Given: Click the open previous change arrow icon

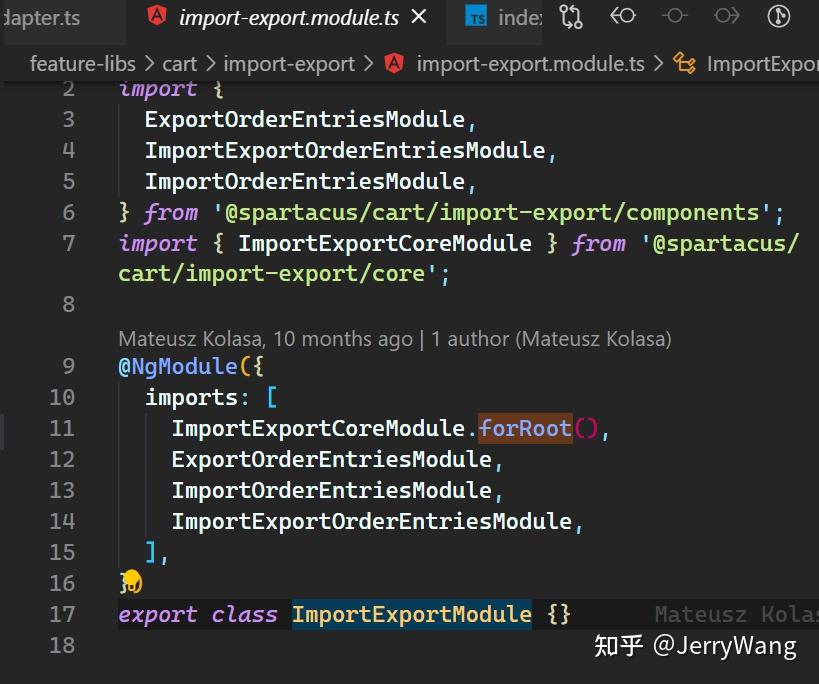Looking at the screenshot, I should pyautogui.click(x=624, y=17).
